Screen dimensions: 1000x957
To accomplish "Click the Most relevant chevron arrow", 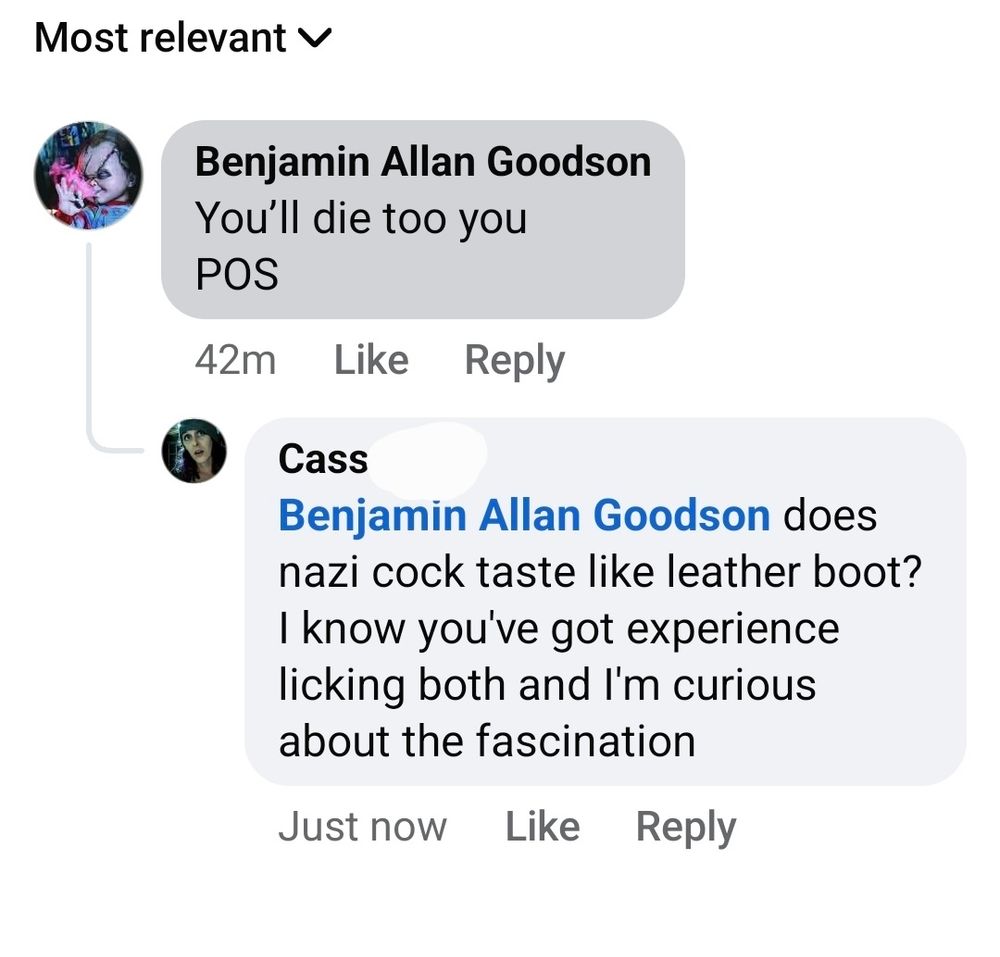I will click(317, 38).
